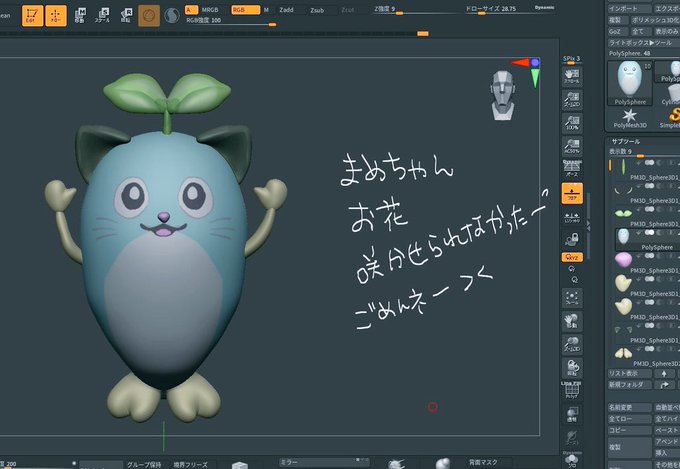Image resolution: width=680 pixels, height=469 pixels.
Task: Toggle the RGB paint mode
Action: click(x=245, y=10)
